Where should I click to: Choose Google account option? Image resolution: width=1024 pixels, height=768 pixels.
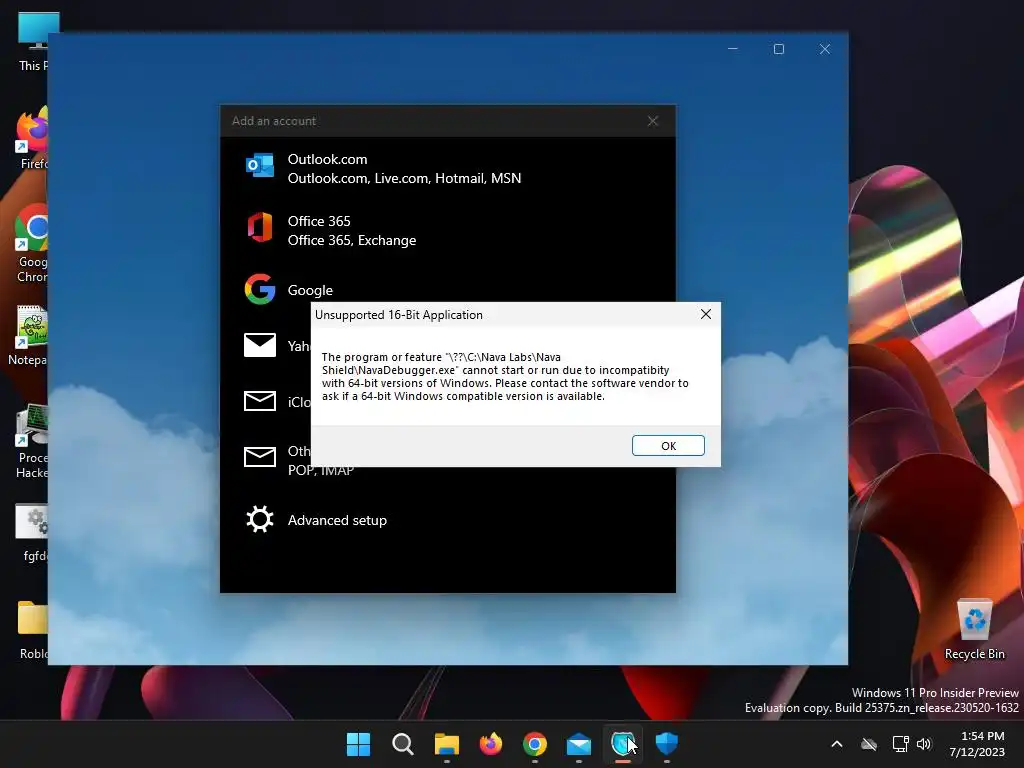(448, 289)
